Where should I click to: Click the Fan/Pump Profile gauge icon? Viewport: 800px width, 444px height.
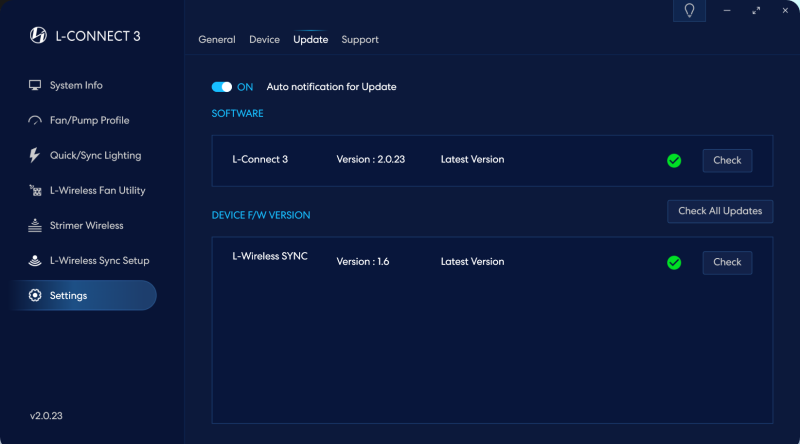point(35,120)
